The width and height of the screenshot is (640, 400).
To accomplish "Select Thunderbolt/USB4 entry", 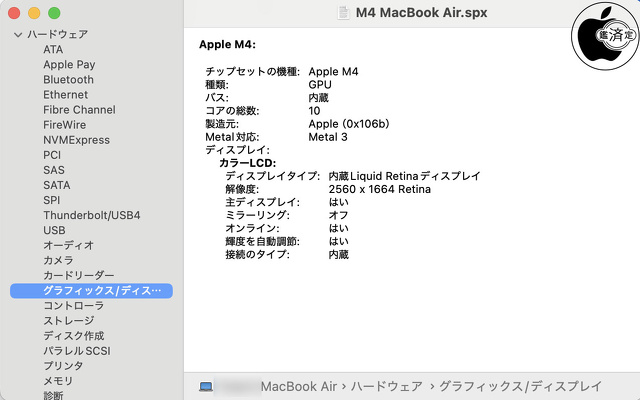I will pos(91,215).
